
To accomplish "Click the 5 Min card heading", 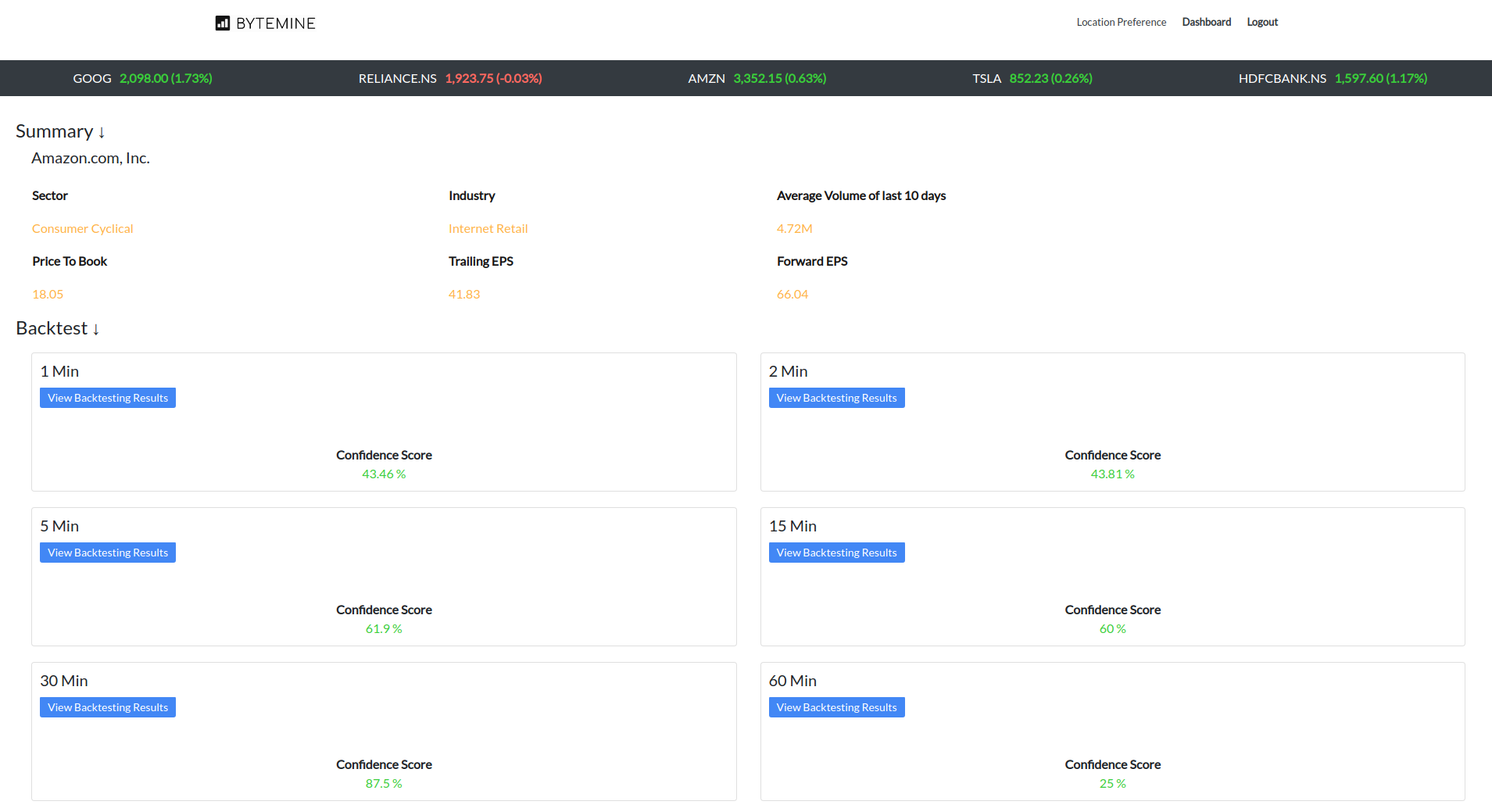I will pyautogui.click(x=59, y=526).
